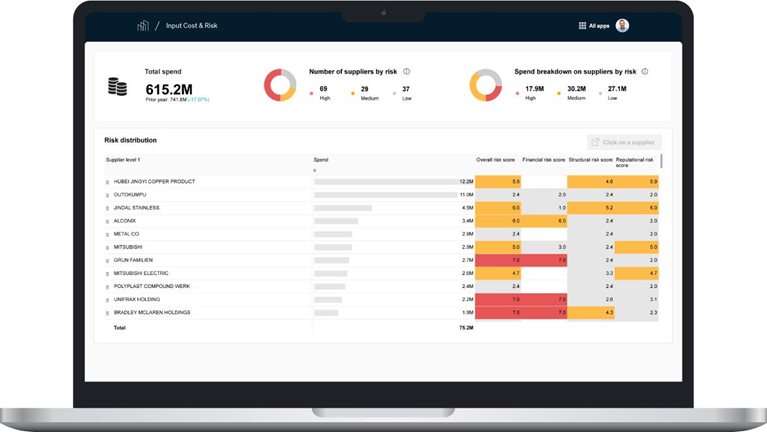Sort by Overall risk score column header
Image resolution: width=767 pixels, height=432 pixels.
click(x=497, y=159)
